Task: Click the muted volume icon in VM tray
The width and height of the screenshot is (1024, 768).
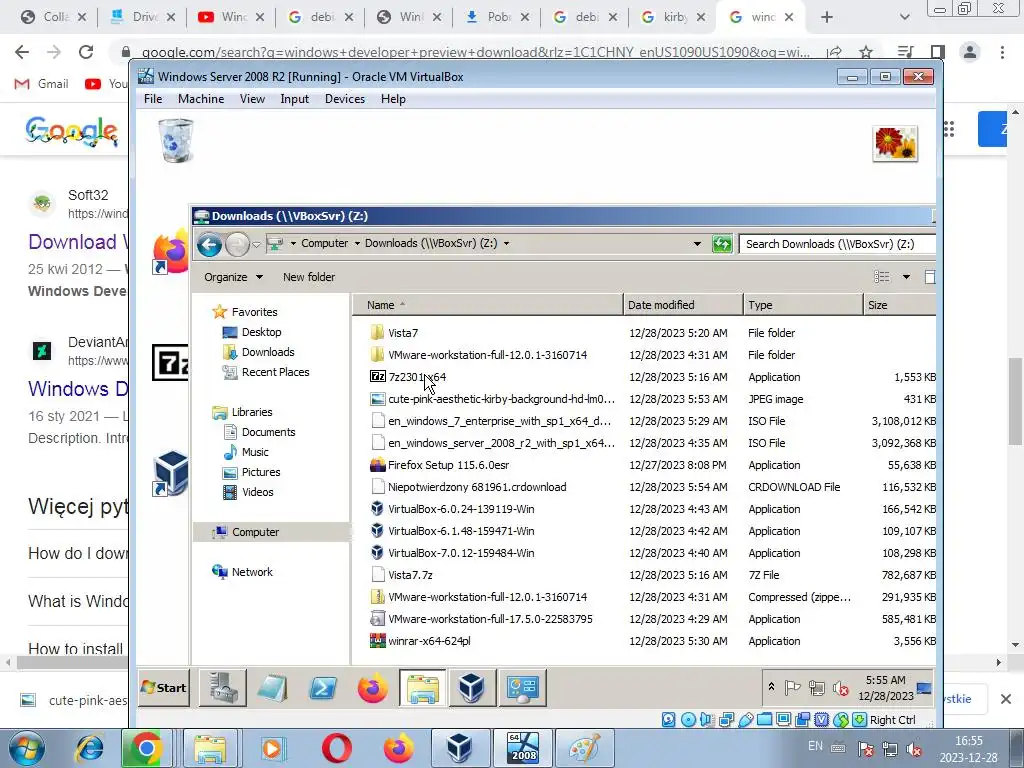Action: pos(841,688)
